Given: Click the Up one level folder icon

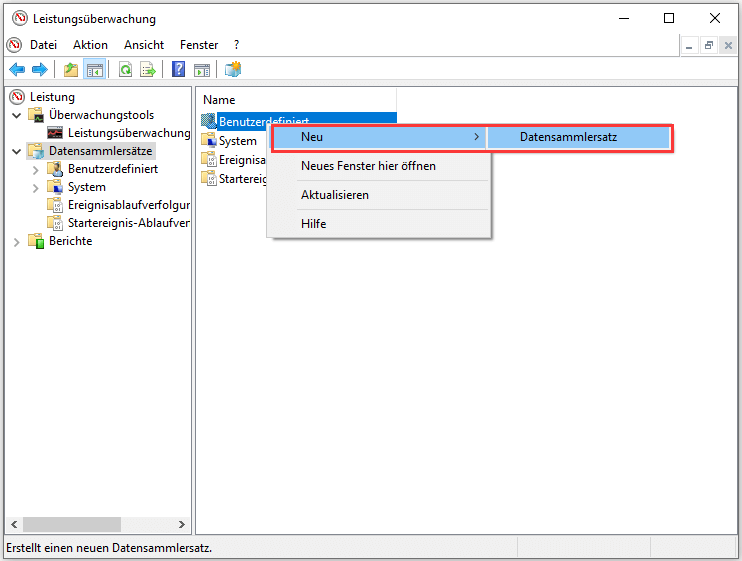Looking at the screenshot, I should (71, 69).
